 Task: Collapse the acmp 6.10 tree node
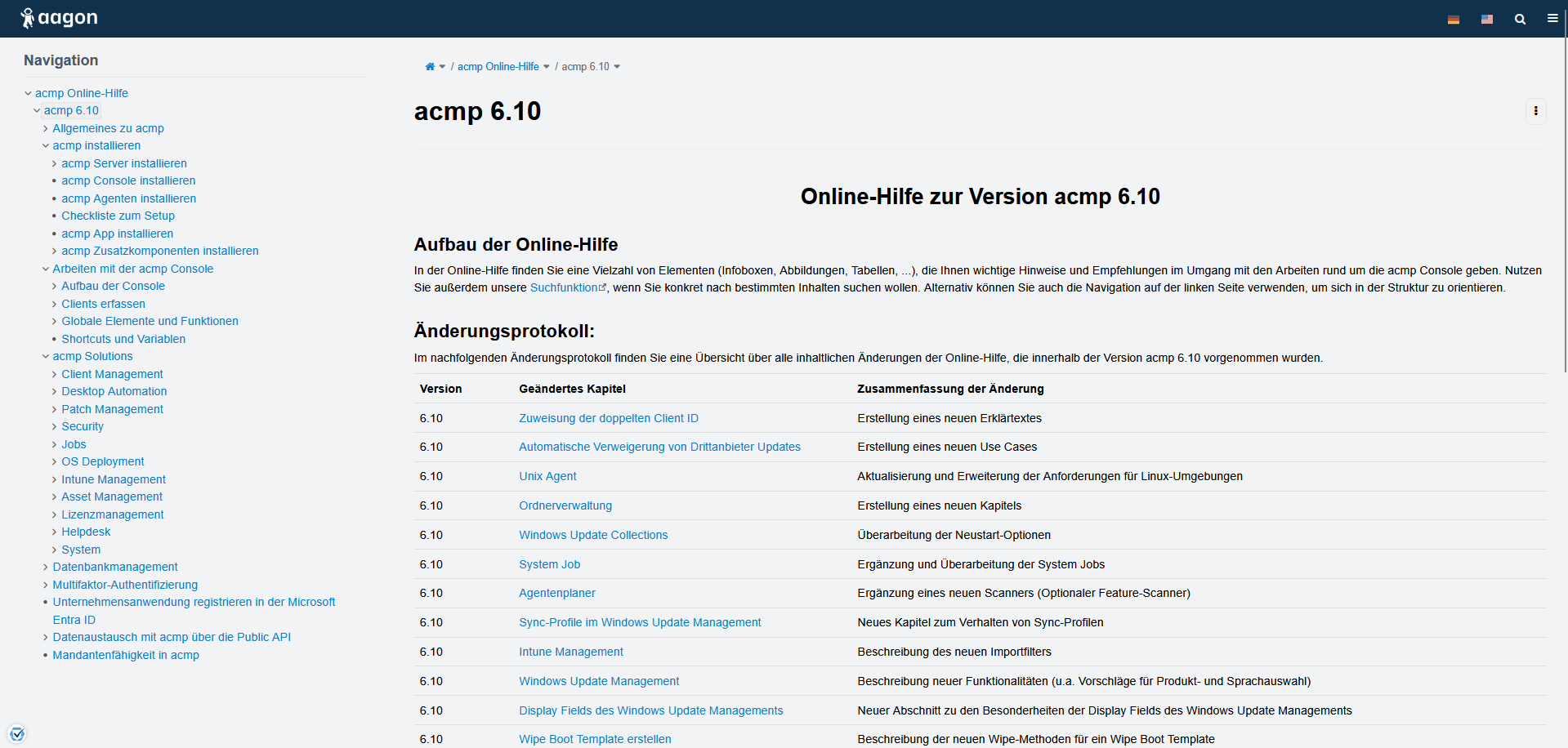click(x=37, y=111)
